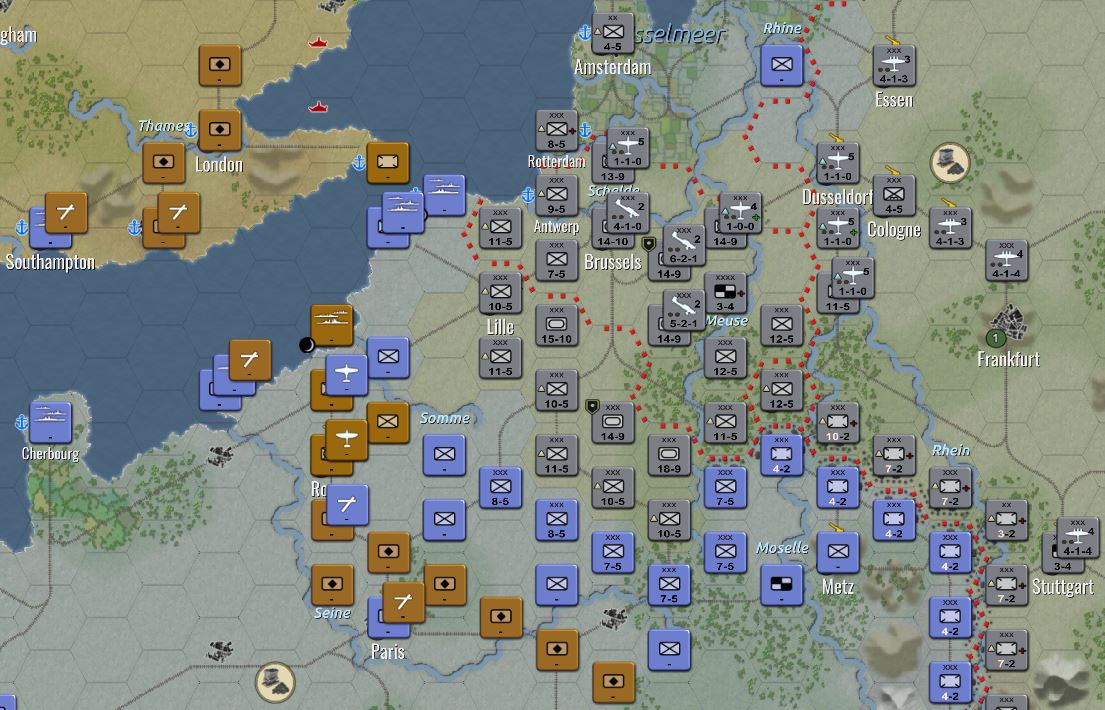Screen dimensions: 1105x710
Task: Click the supply depot icon east of Dusseldorf
Action: tap(950, 163)
